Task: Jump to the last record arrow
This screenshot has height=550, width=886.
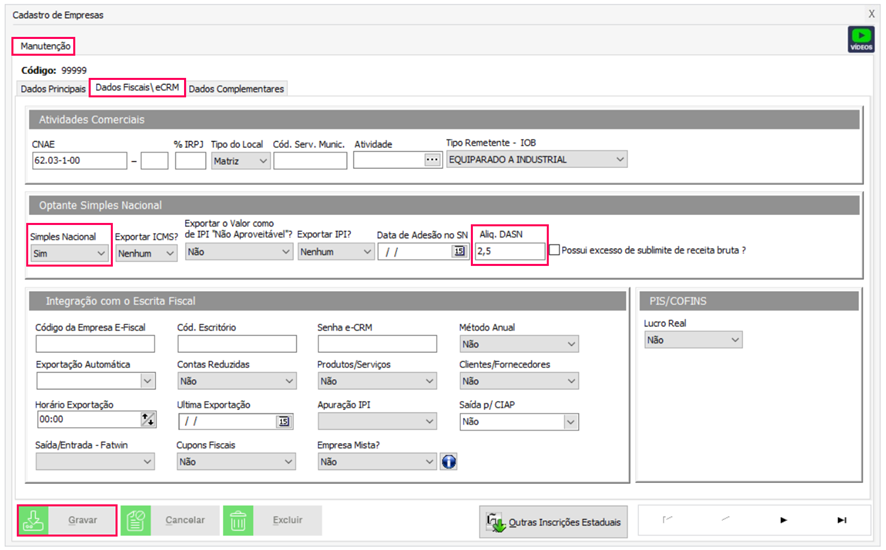Action: [841, 520]
